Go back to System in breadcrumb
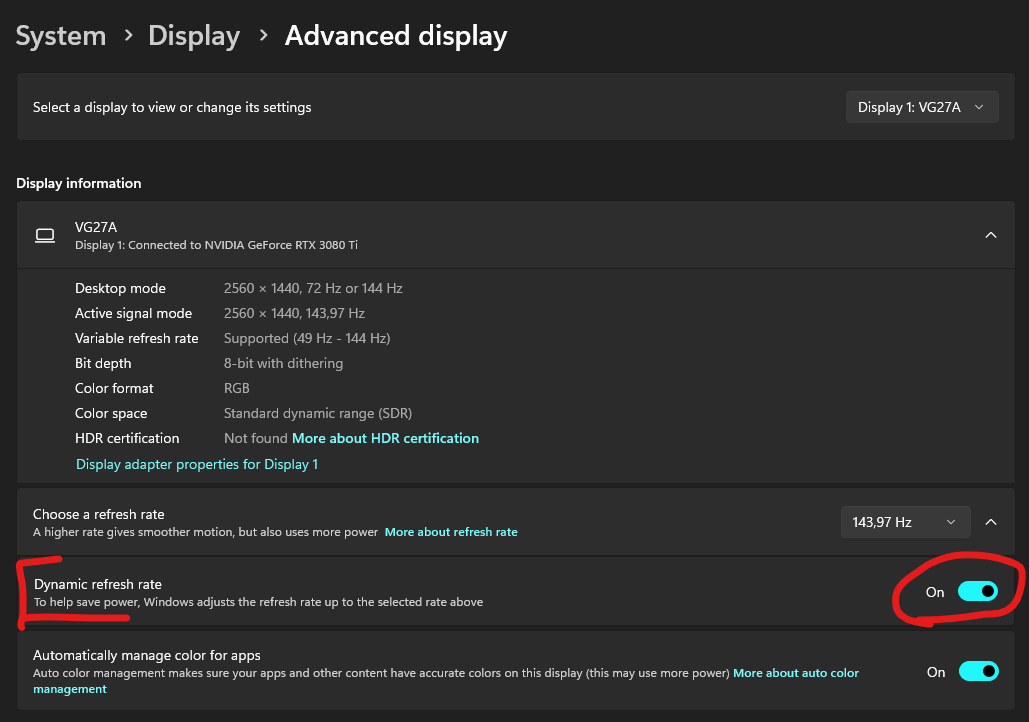The width and height of the screenshot is (1029, 722). (x=61, y=36)
